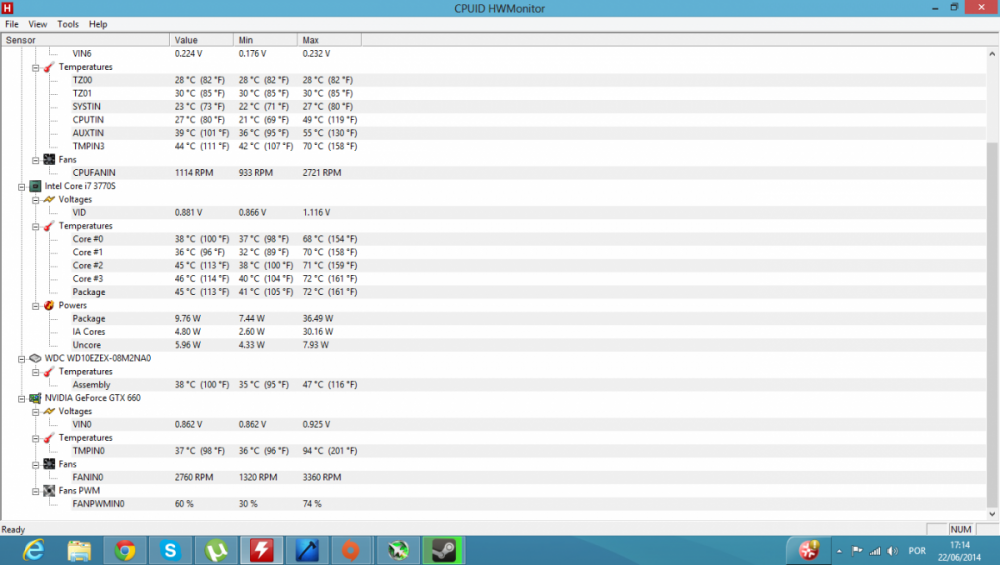Click the Max column header
This screenshot has width=1000, height=565.
328,40
